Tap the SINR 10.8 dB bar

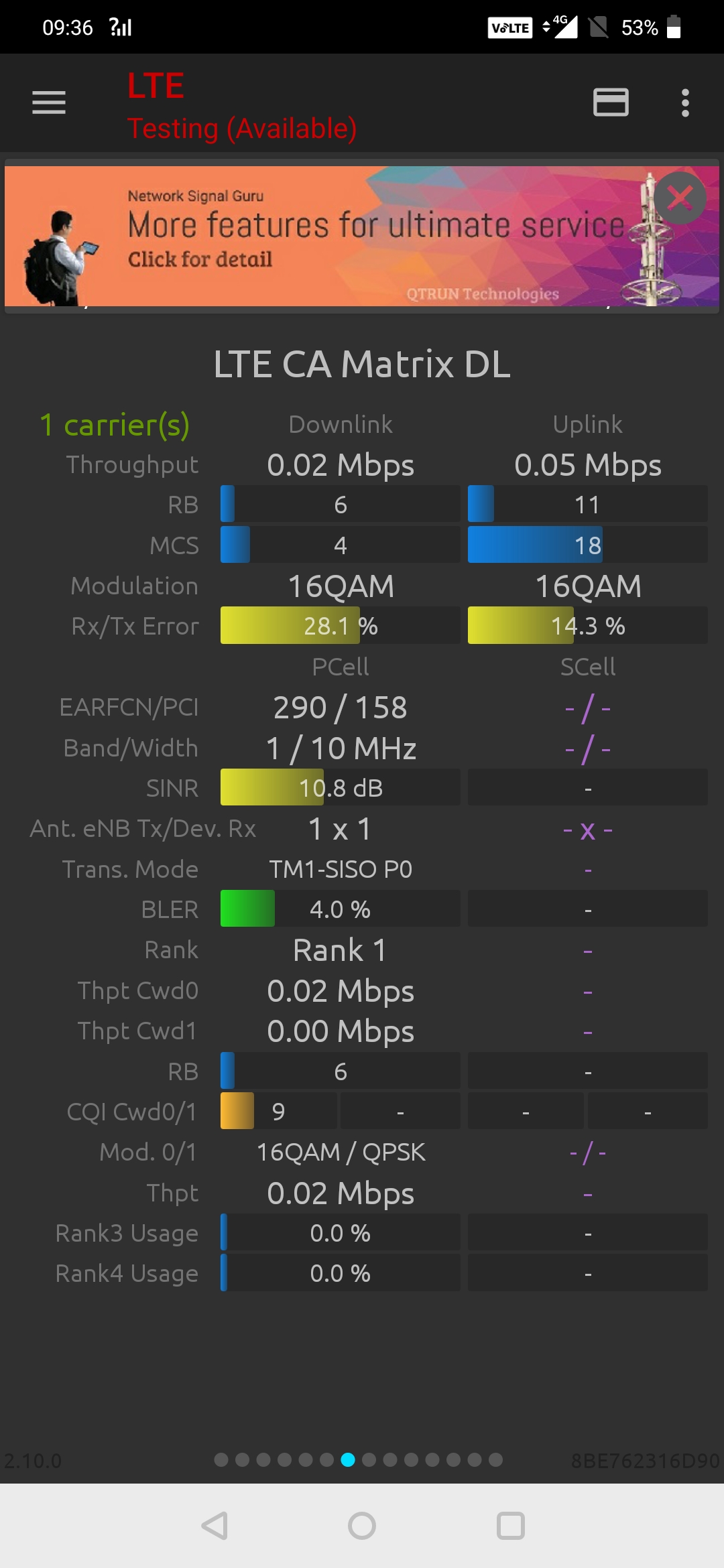(340, 788)
